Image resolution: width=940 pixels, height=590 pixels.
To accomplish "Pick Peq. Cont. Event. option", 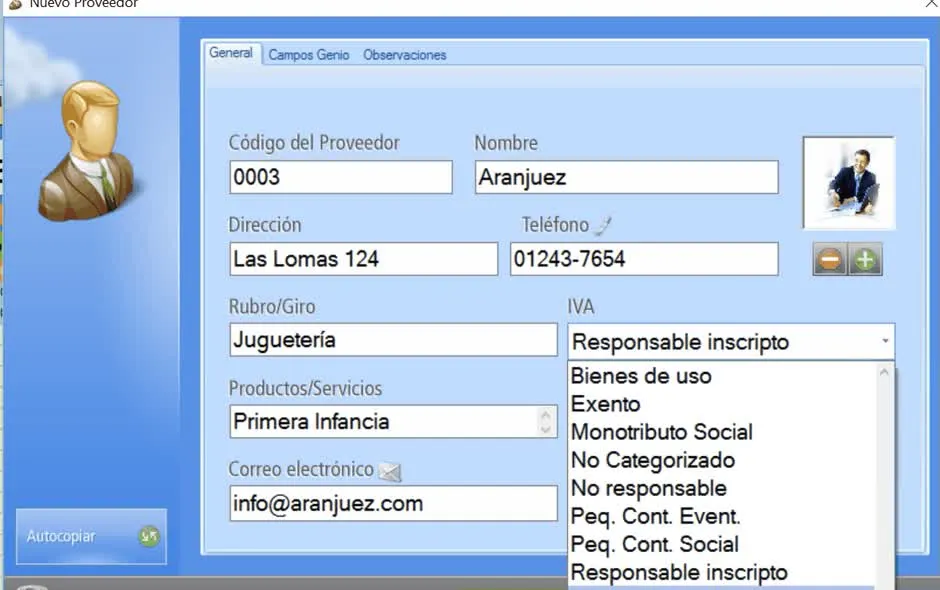I will point(722,516).
